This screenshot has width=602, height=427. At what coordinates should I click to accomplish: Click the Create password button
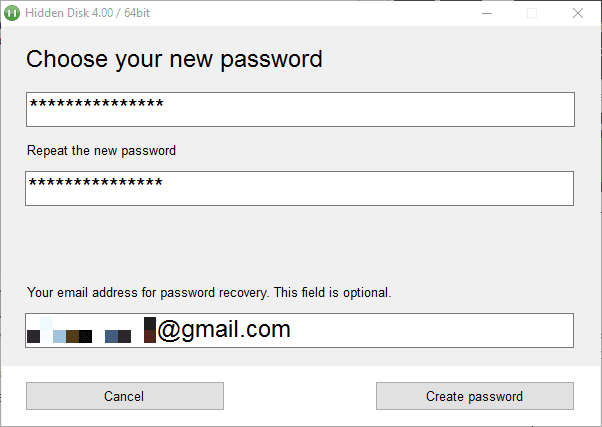tap(474, 396)
